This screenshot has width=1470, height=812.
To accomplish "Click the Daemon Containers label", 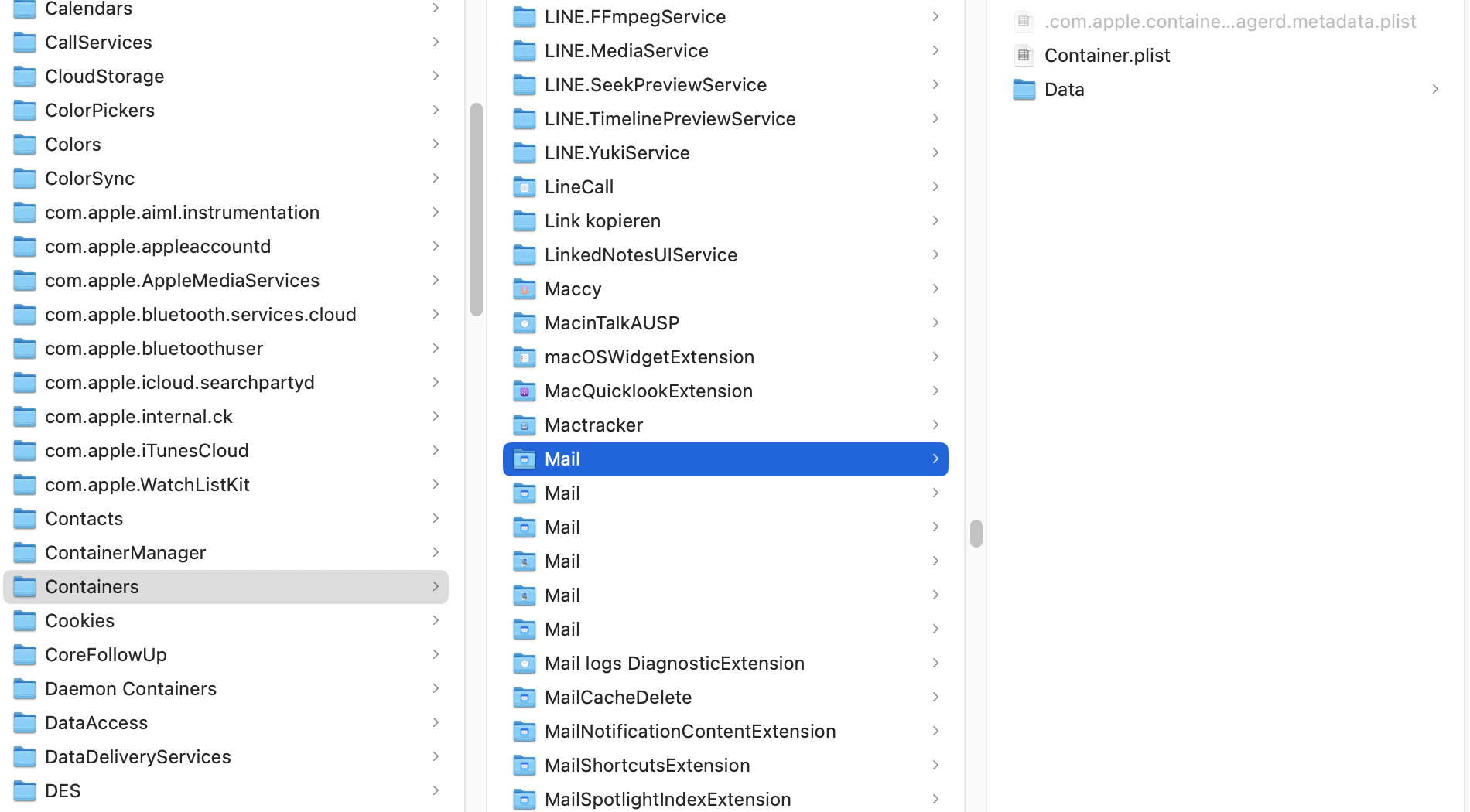I will [x=131, y=689].
